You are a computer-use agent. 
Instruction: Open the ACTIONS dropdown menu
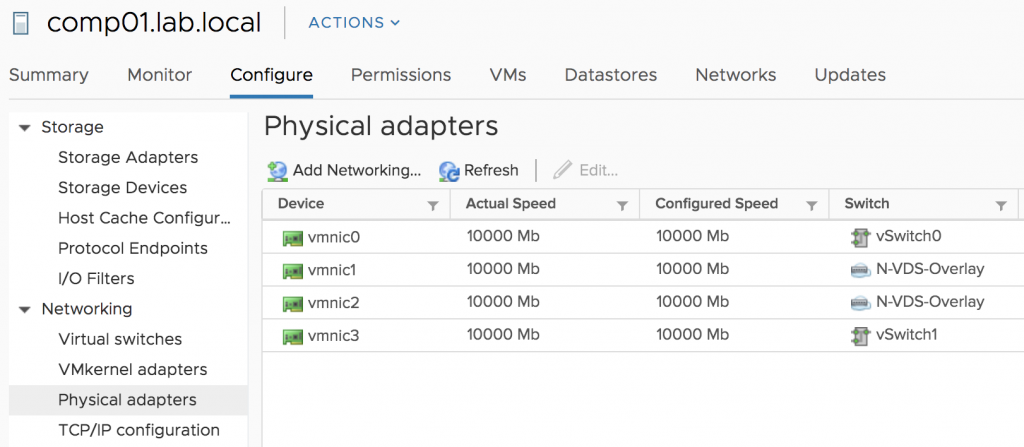click(x=354, y=23)
